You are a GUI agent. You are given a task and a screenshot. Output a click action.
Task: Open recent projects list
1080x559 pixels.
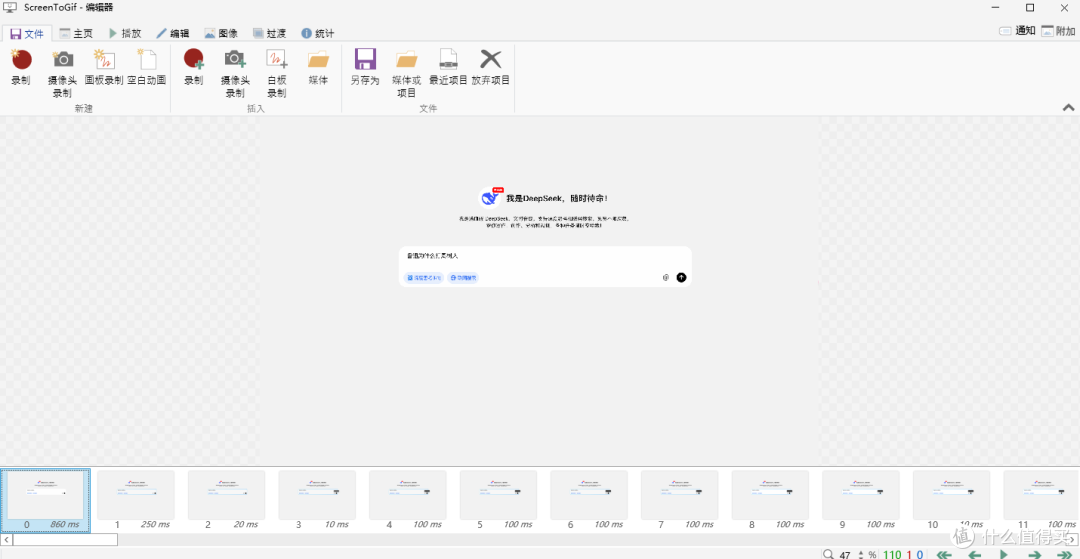[448, 67]
